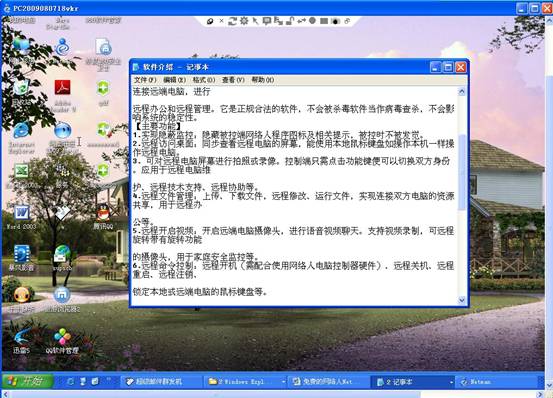The height and width of the screenshot is (398, 553).
Task: Click the leftmost eraser-like icon in the remote toolbar
Action: (x=210, y=21)
